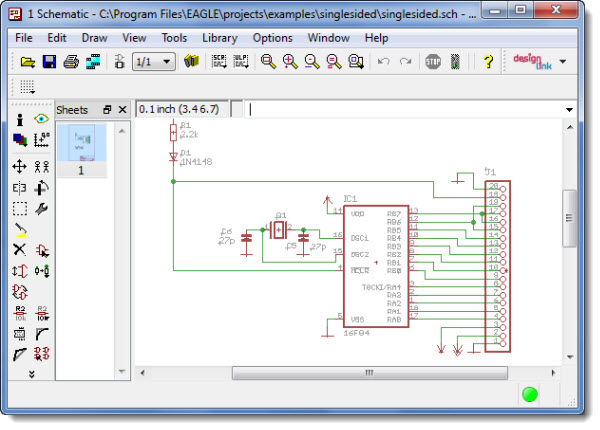Toggle the grid button below the toolbar

tap(28, 87)
